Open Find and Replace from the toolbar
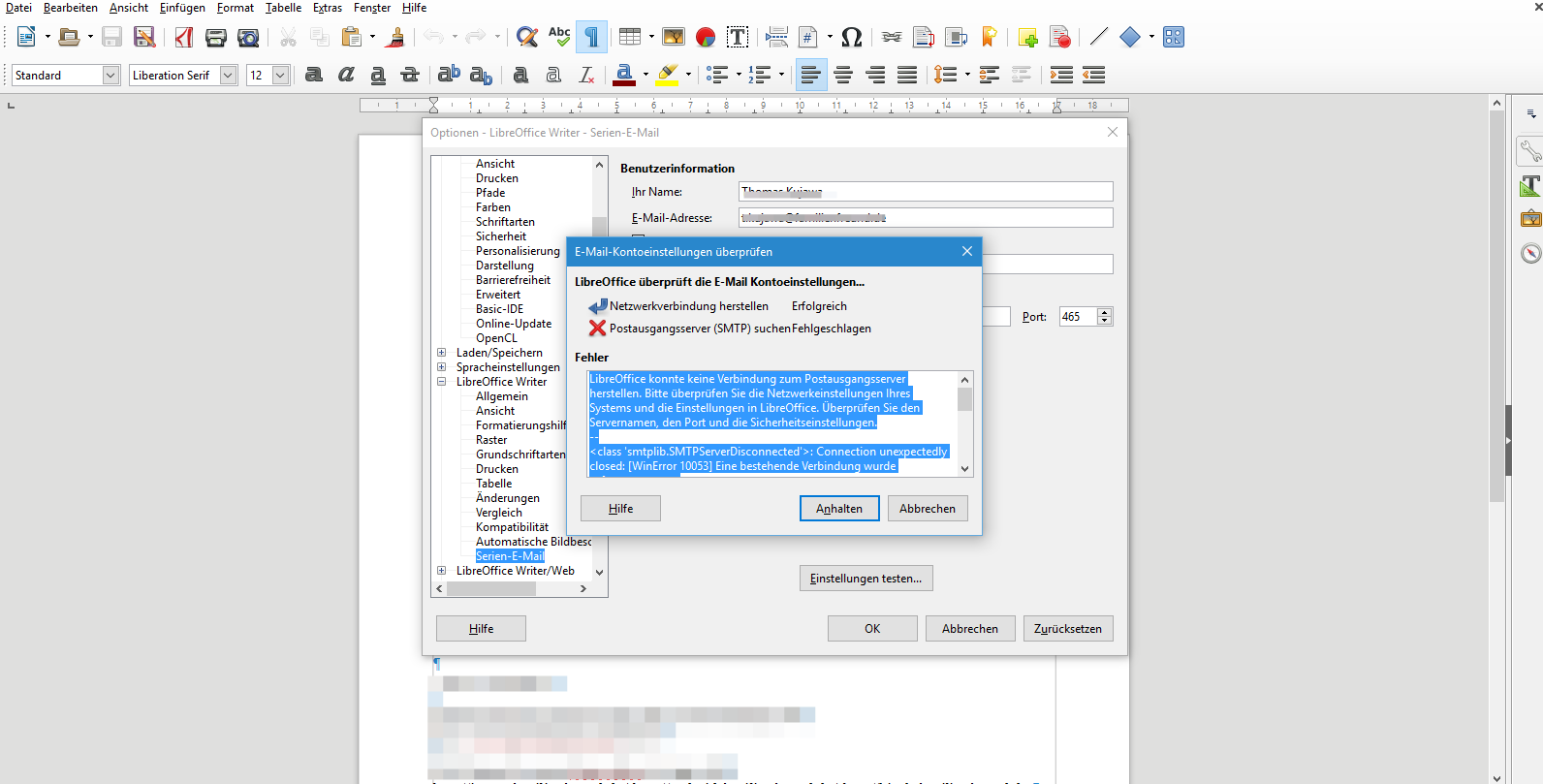Viewport: 1543px width, 784px height. tap(527, 37)
